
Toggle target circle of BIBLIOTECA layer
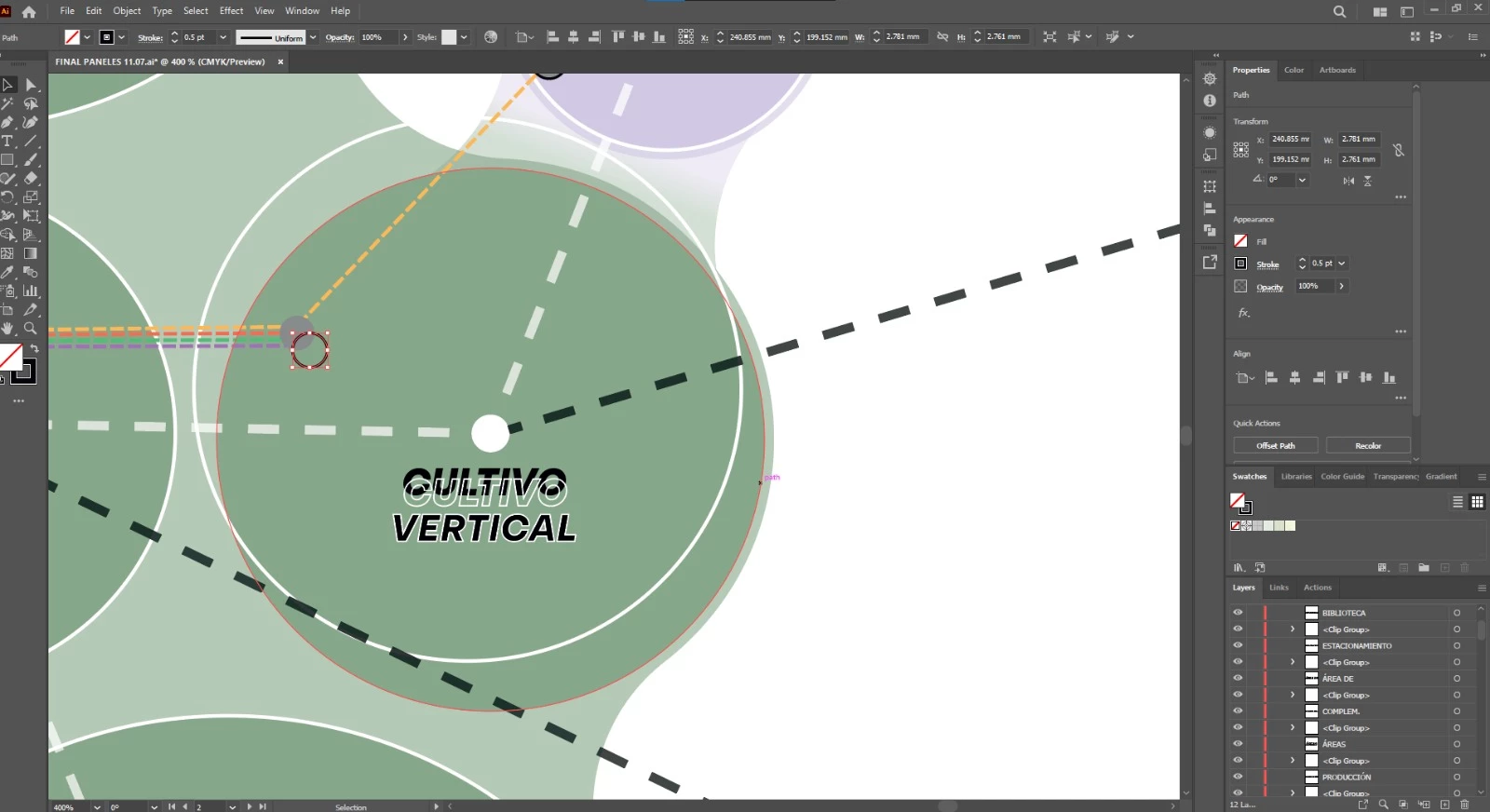1456,613
